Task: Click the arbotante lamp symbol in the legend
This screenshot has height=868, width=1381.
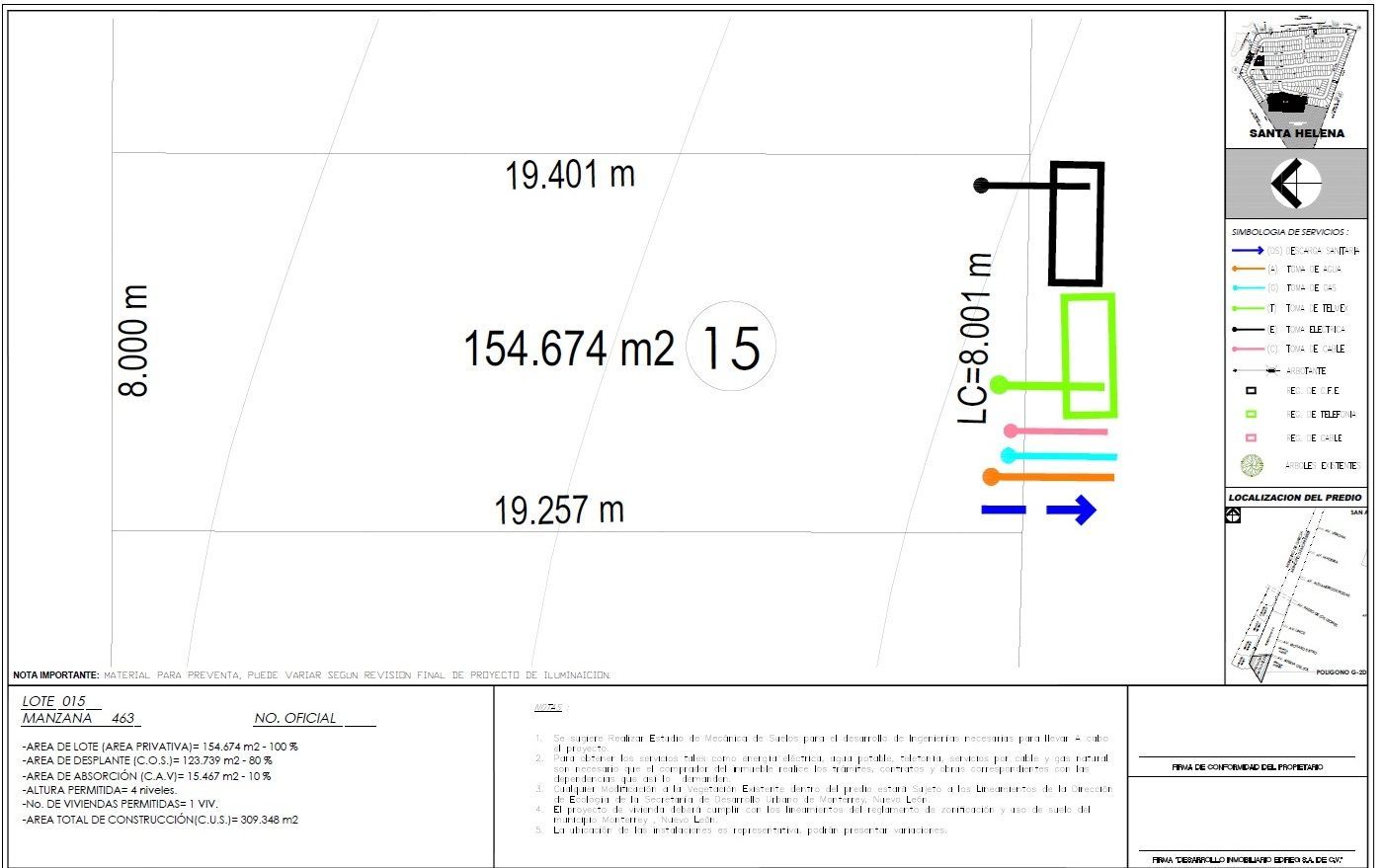Action: tap(1257, 370)
